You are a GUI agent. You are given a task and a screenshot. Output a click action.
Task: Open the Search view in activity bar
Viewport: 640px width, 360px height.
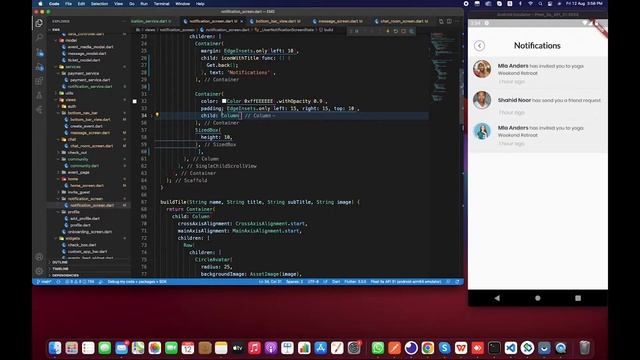click(39, 38)
